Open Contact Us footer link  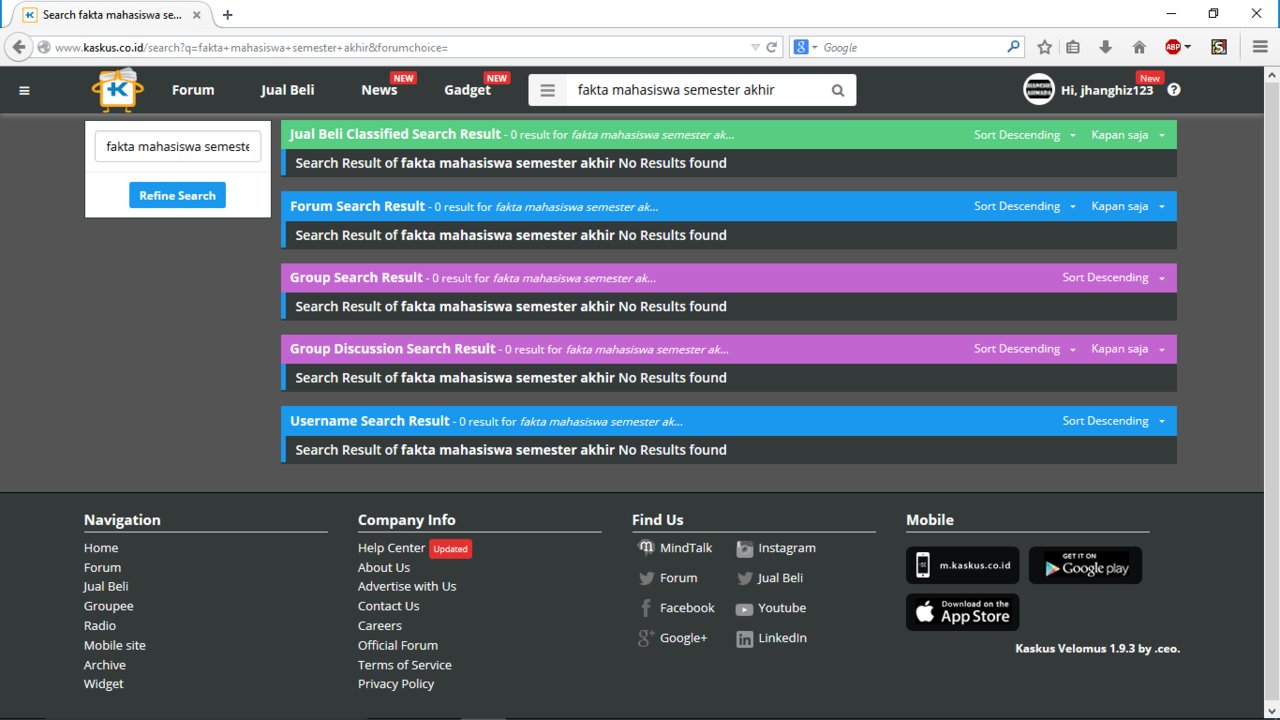[x=389, y=606]
